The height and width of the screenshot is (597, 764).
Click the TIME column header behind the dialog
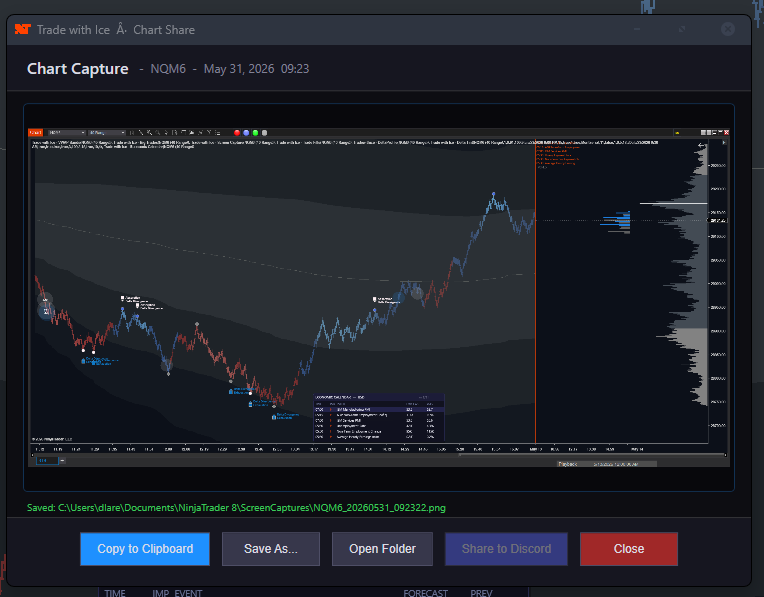115,593
